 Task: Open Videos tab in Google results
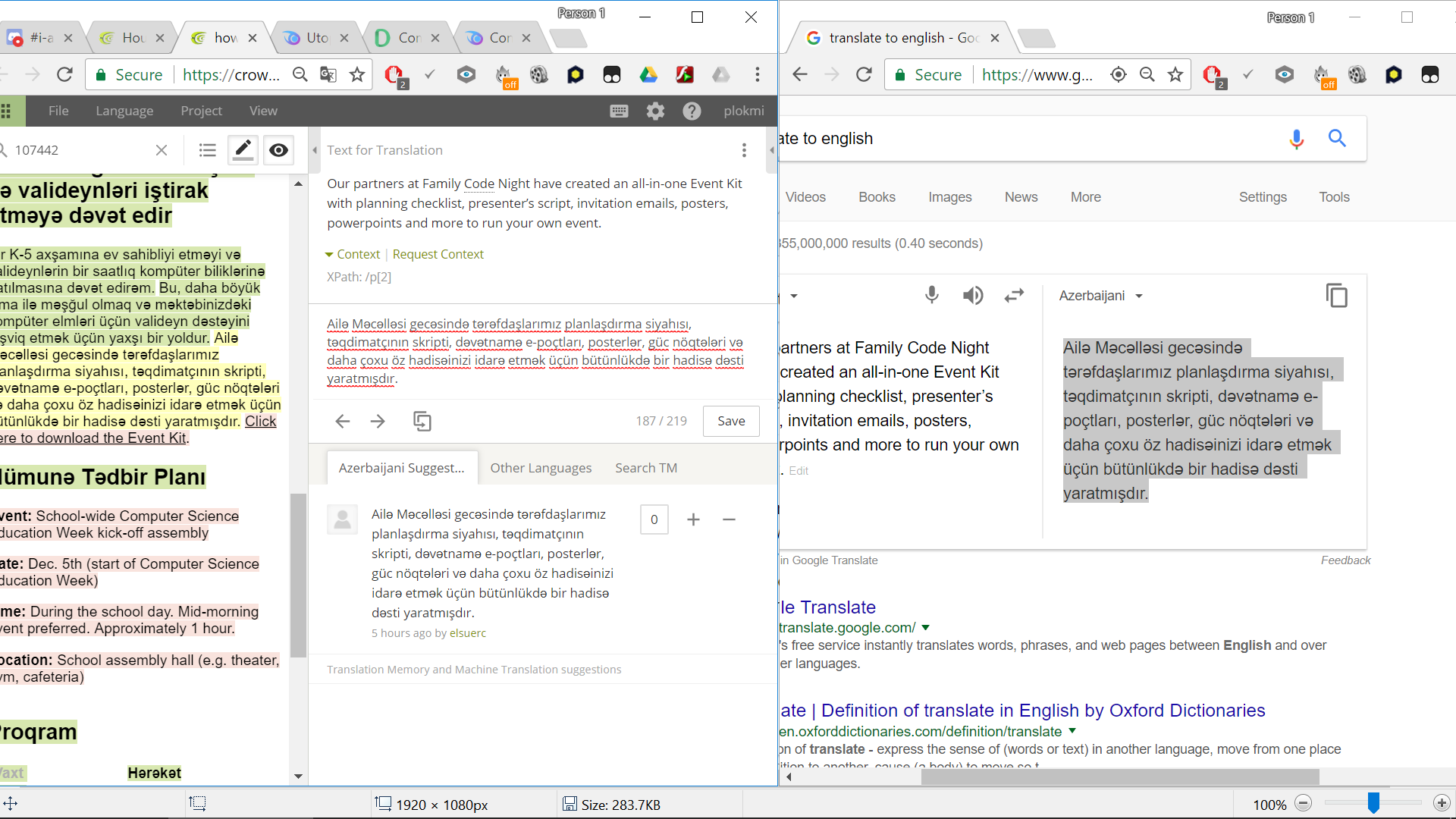pyautogui.click(x=805, y=197)
